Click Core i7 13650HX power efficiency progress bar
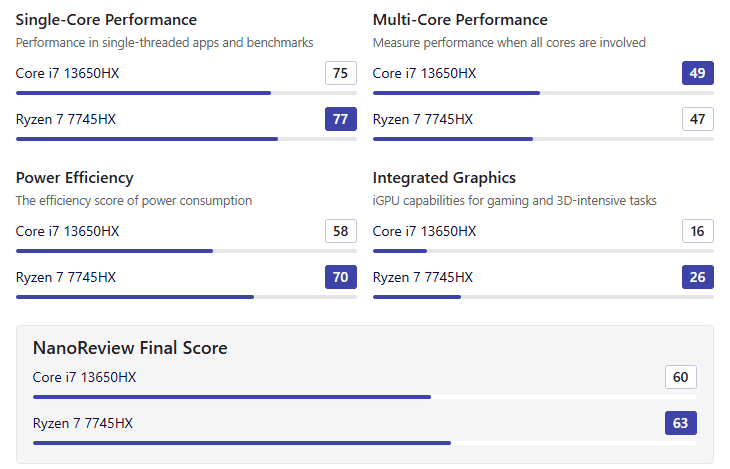Screen dimensions: 730x469 (186, 251)
